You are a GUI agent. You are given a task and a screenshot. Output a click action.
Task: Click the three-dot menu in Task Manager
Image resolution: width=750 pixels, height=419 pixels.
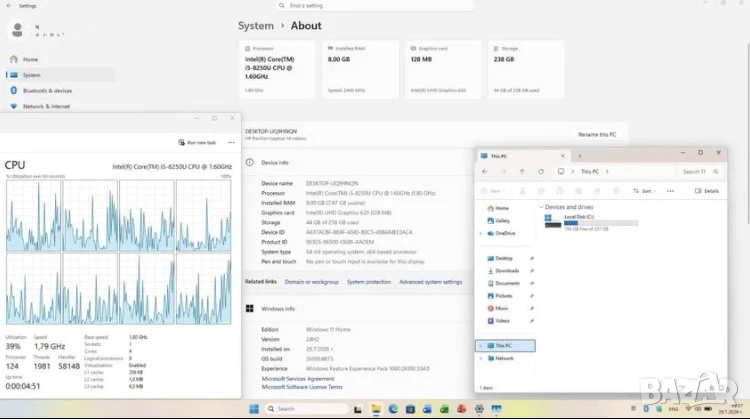click(x=231, y=143)
